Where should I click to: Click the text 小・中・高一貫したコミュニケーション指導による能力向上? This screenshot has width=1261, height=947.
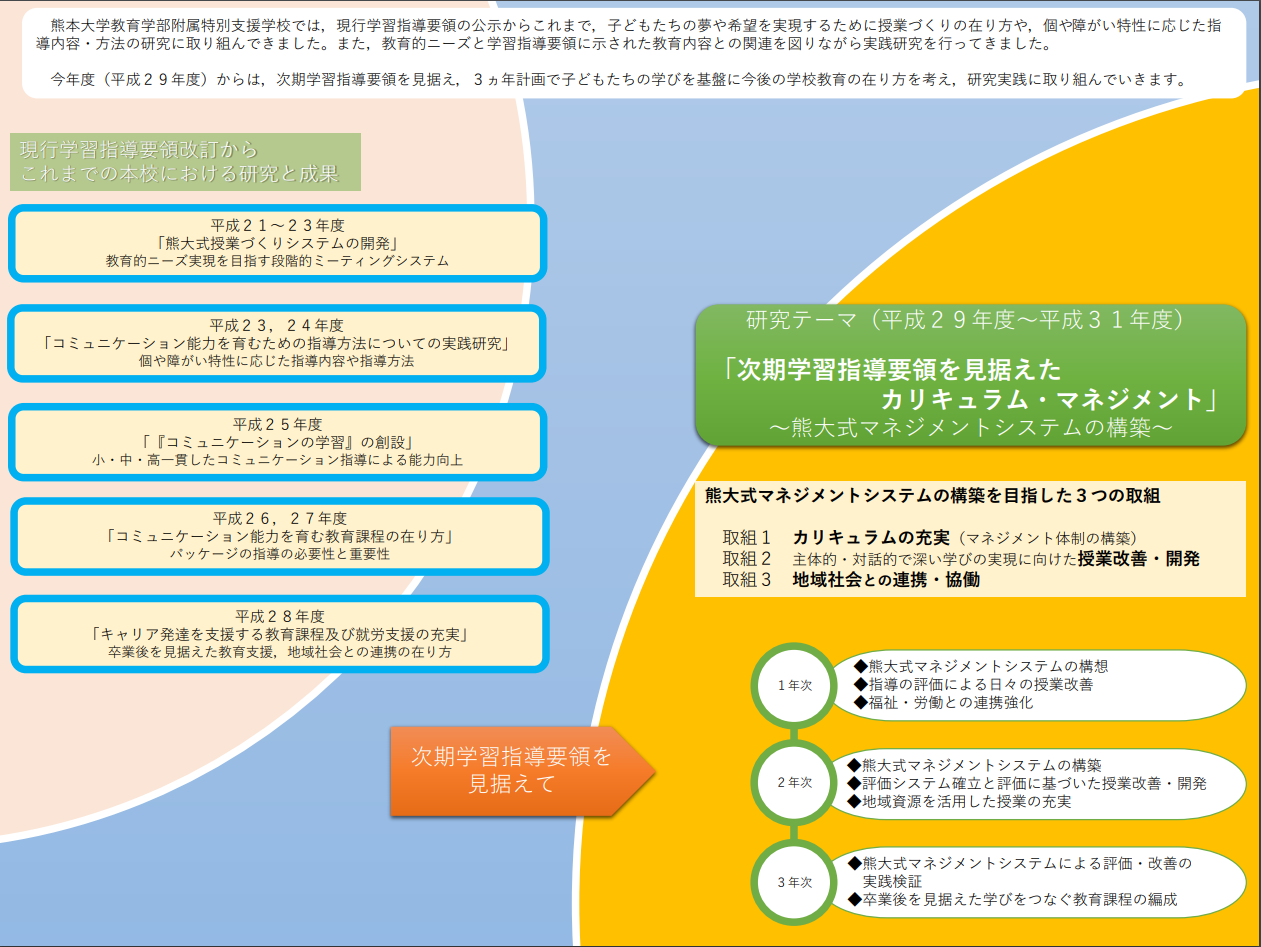pos(277,461)
